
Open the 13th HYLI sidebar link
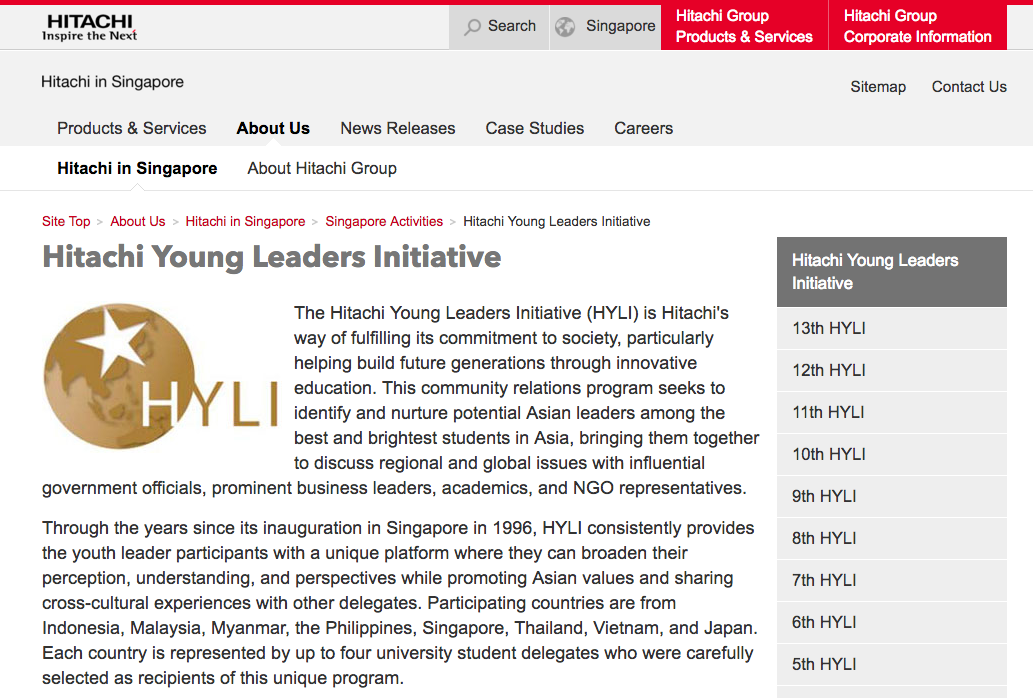point(891,329)
